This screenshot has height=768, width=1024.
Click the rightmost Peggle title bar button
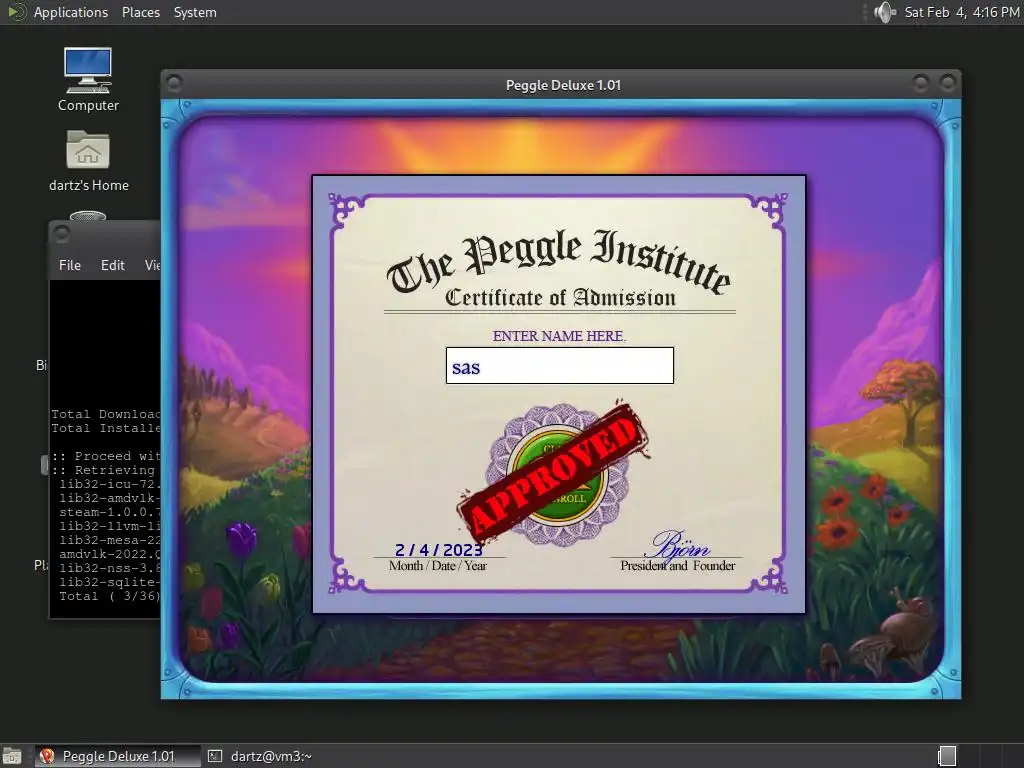948,83
